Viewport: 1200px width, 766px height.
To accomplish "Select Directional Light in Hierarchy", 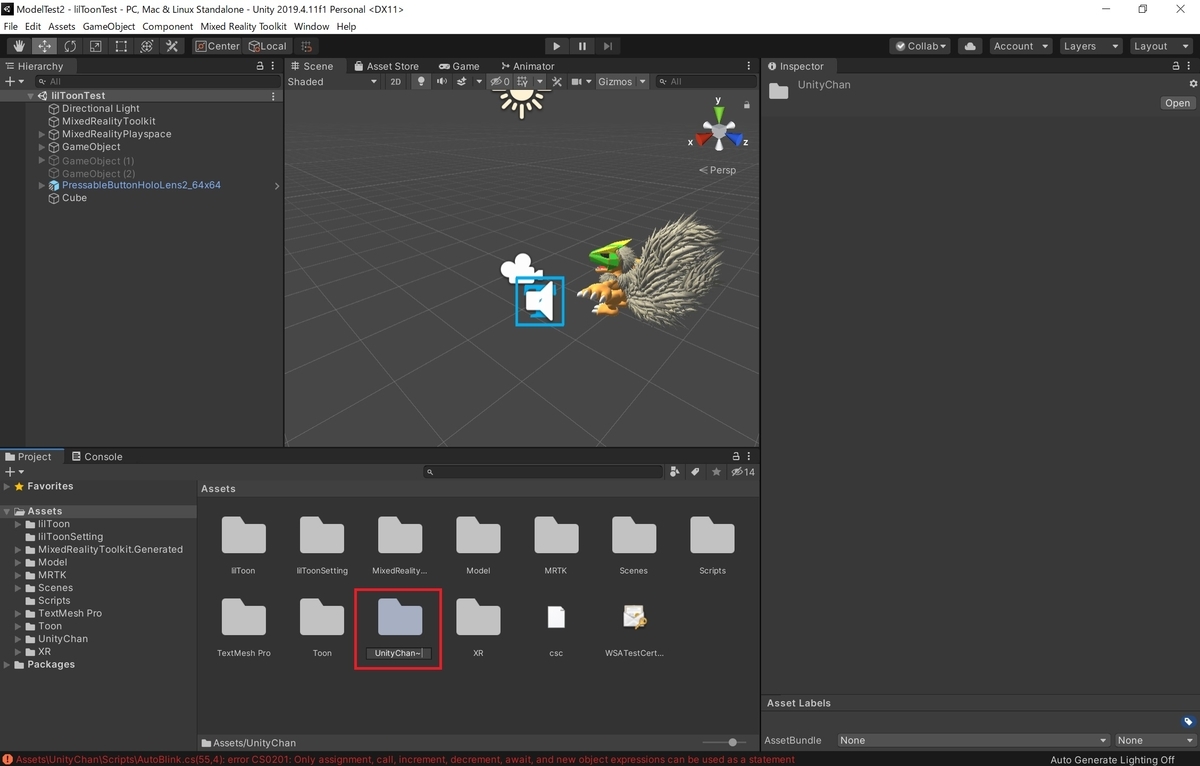I will pos(100,109).
